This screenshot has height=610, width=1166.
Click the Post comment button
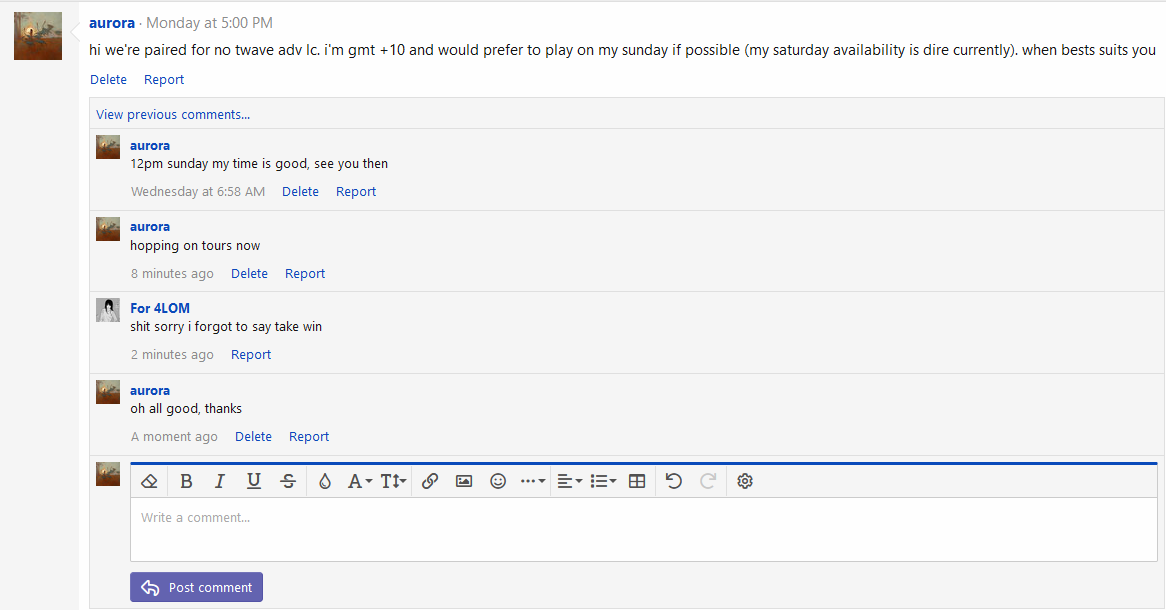coord(197,587)
